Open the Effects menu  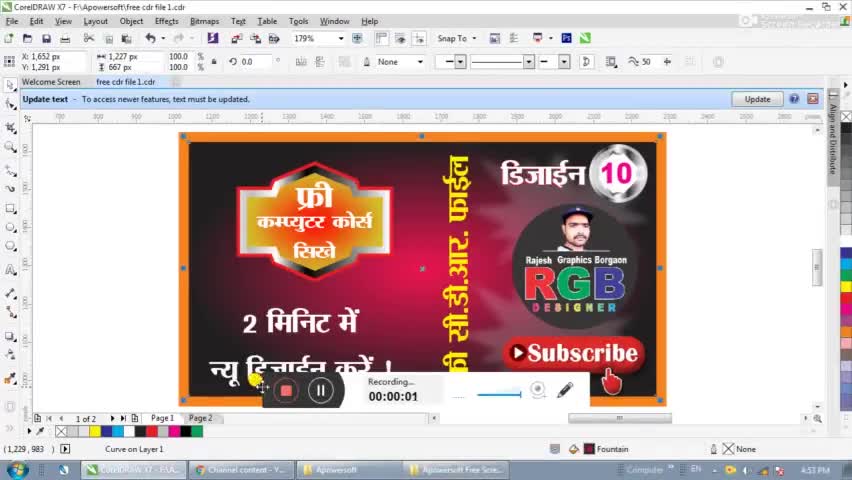166,21
